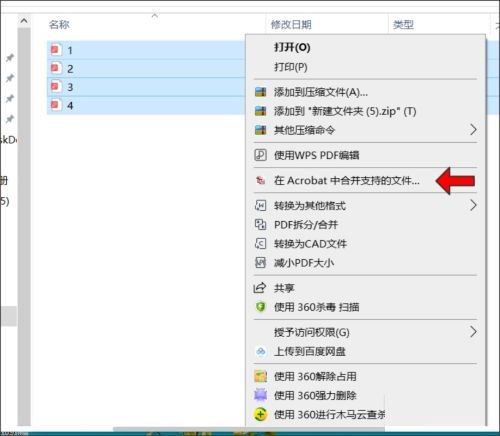The width and height of the screenshot is (500, 436).
Task: Choose 使用 360解除占用
Action: [x=366, y=376]
